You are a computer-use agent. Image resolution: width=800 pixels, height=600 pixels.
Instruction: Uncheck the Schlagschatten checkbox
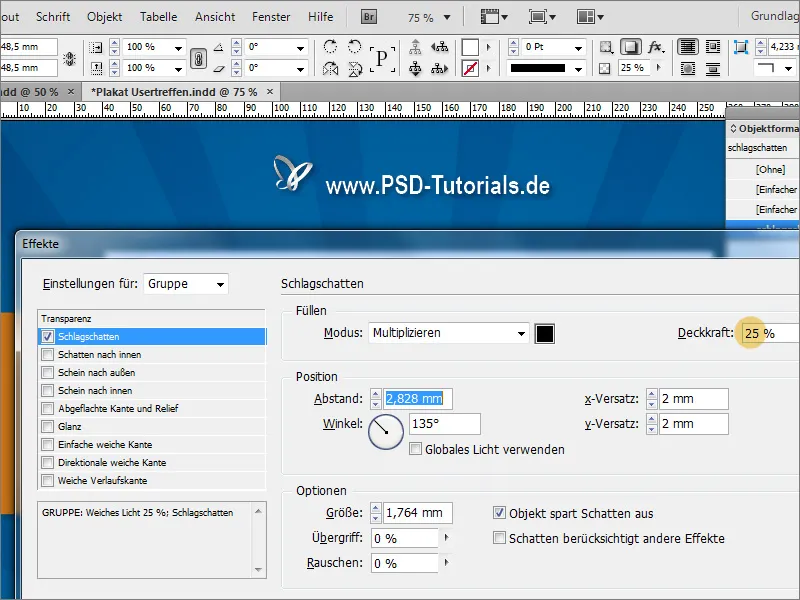pos(47,337)
